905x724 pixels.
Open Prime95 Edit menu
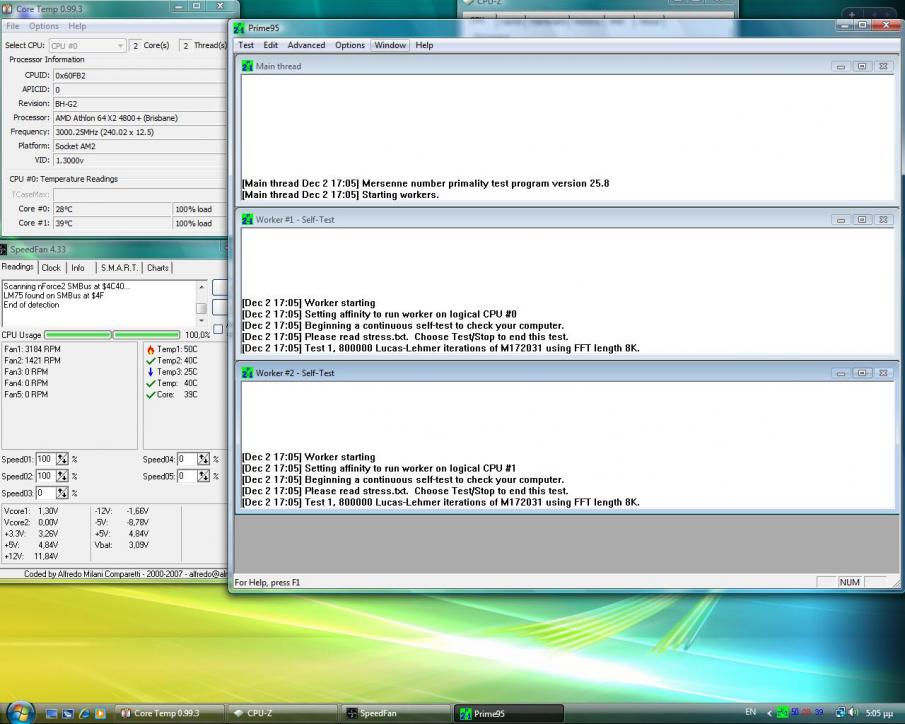(271, 45)
